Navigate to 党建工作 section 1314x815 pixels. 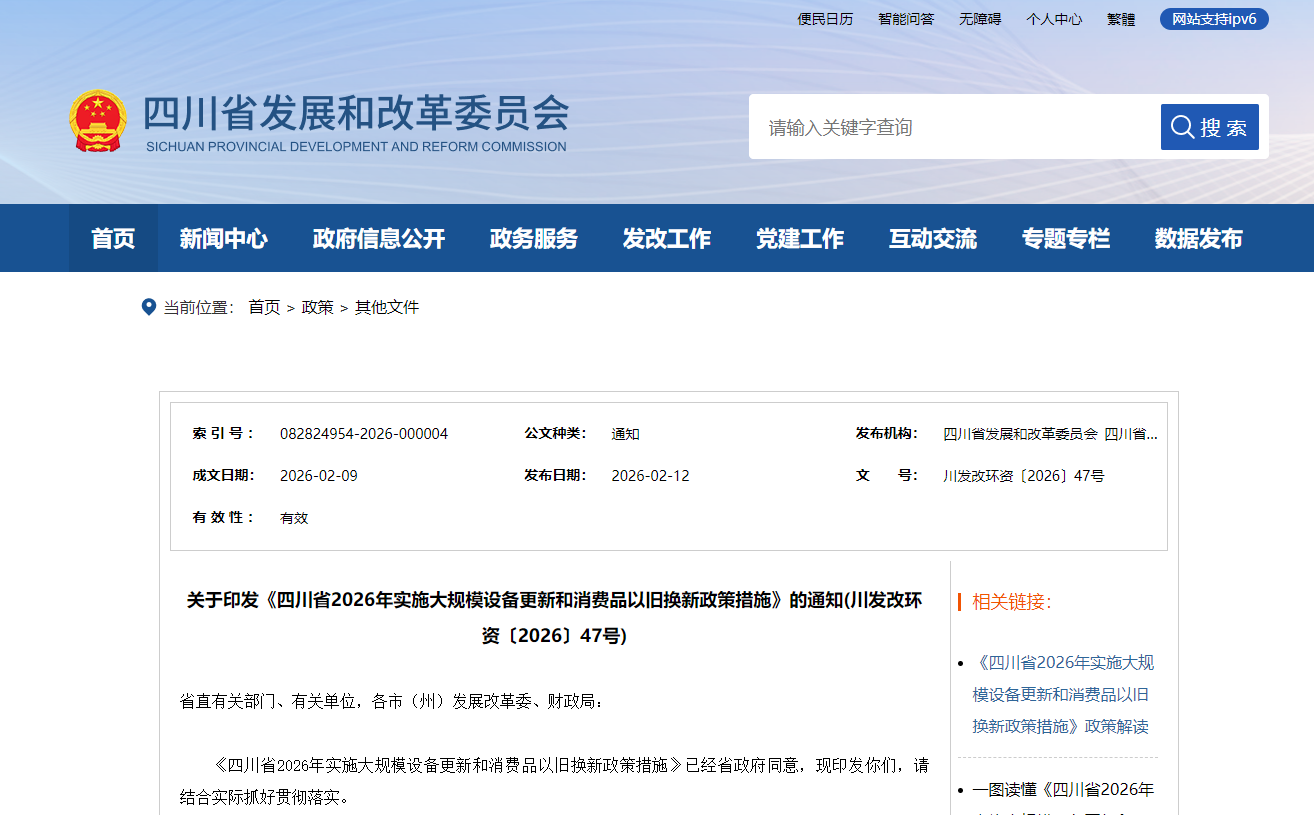point(799,239)
